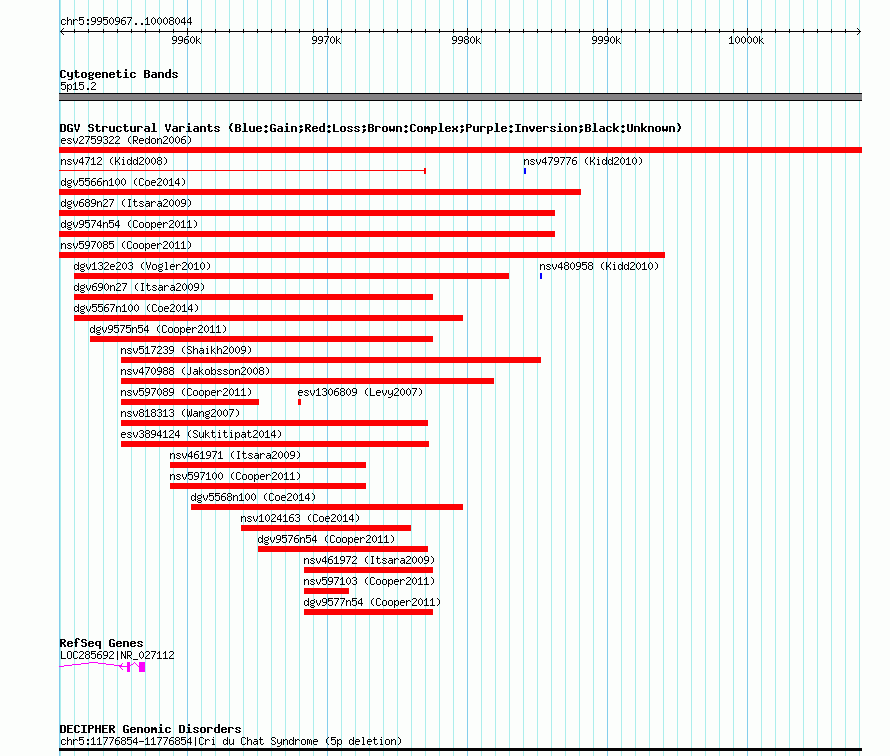Click nsv461971 (Itsara2009) label
This screenshot has height=756, width=890.
pyautogui.click(x=235, y=455)
